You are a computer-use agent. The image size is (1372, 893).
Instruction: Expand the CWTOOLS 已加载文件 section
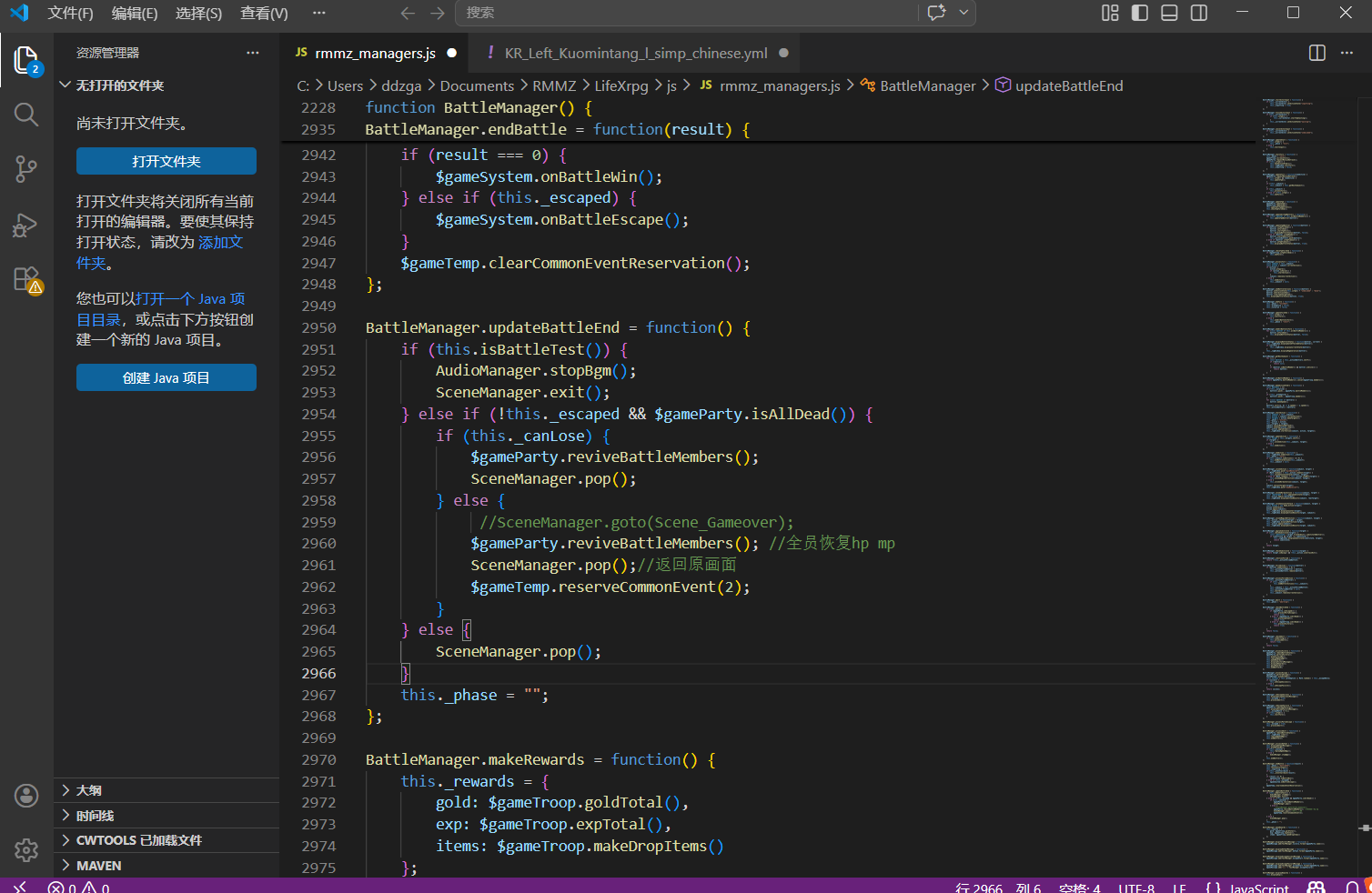click(x=166, y=840)
